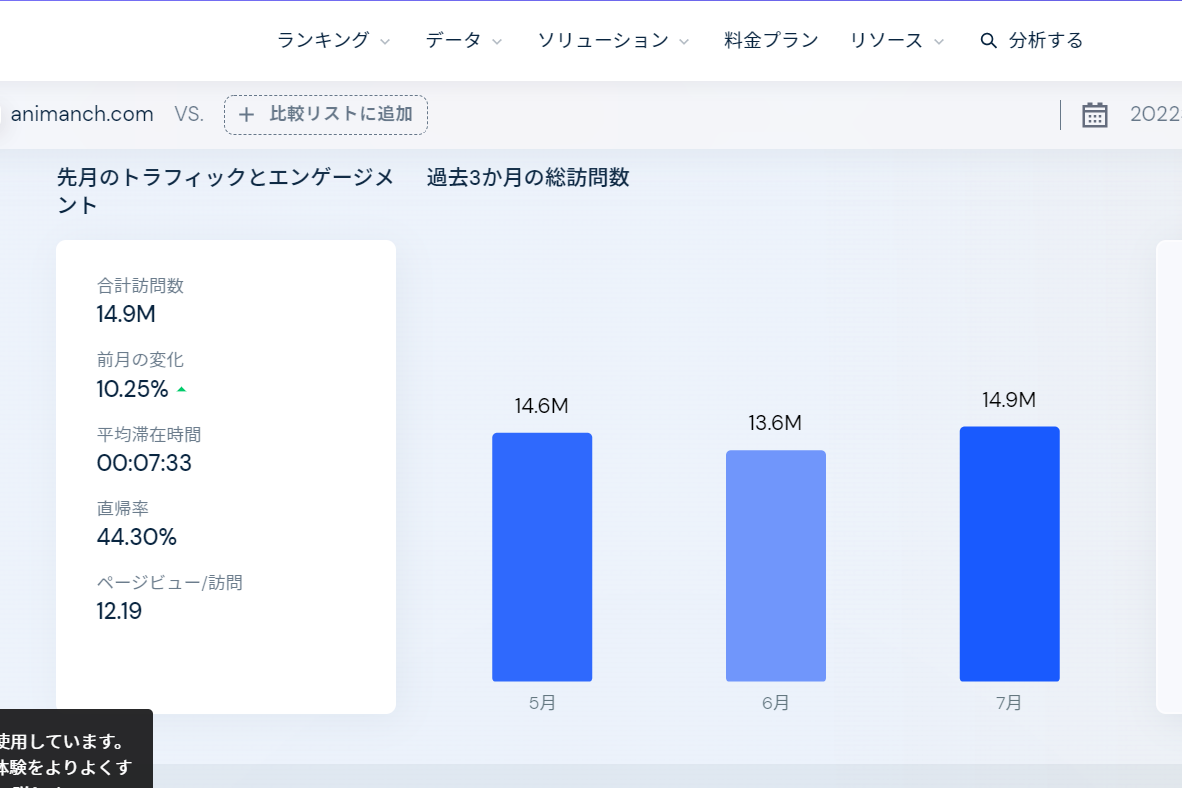The height and width of the screenshot is (788, 1182).
Task: Go to the 料金プラン page
Action: [x=771, y=41]
